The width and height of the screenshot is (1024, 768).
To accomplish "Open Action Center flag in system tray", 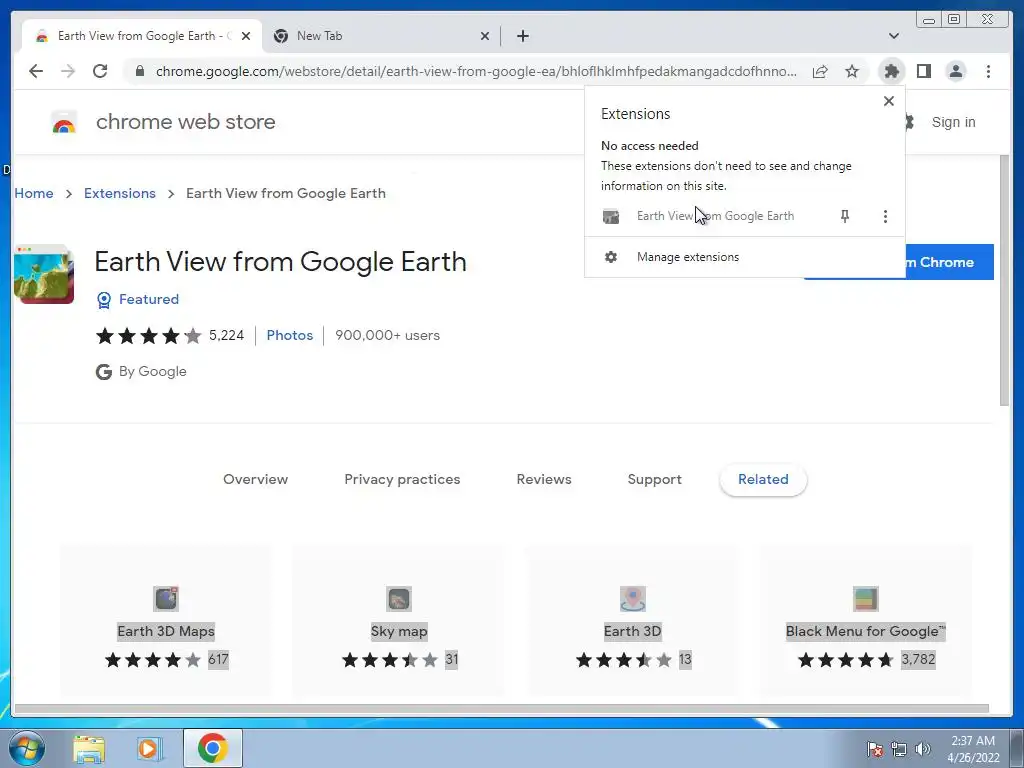I will 875,749.
